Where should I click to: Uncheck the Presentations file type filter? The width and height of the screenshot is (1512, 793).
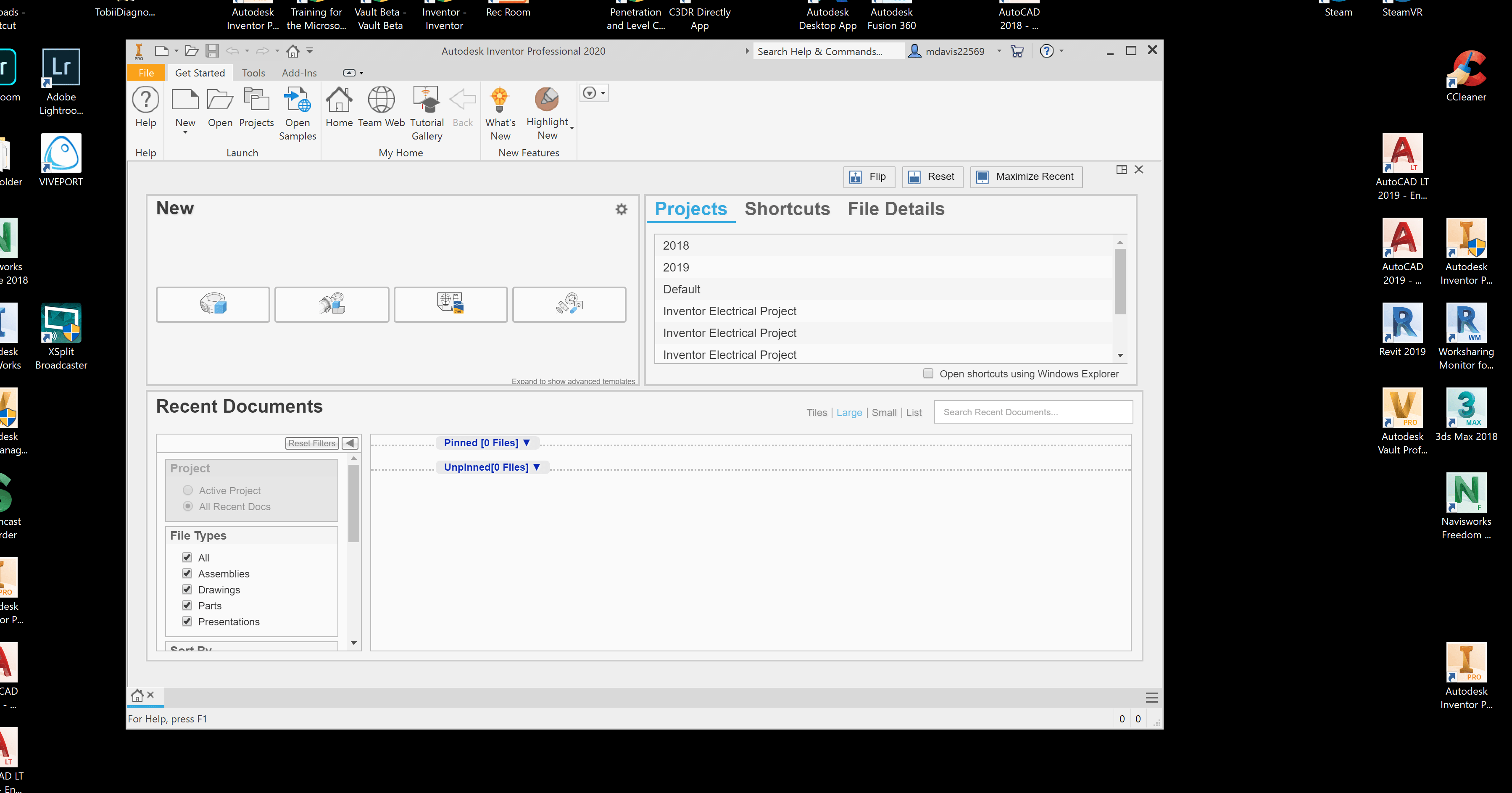[187, 621]
